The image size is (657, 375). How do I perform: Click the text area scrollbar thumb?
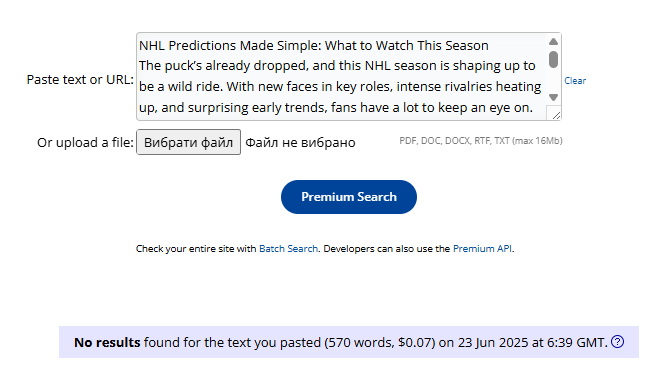pyautogui.click(x=553, y=59)
